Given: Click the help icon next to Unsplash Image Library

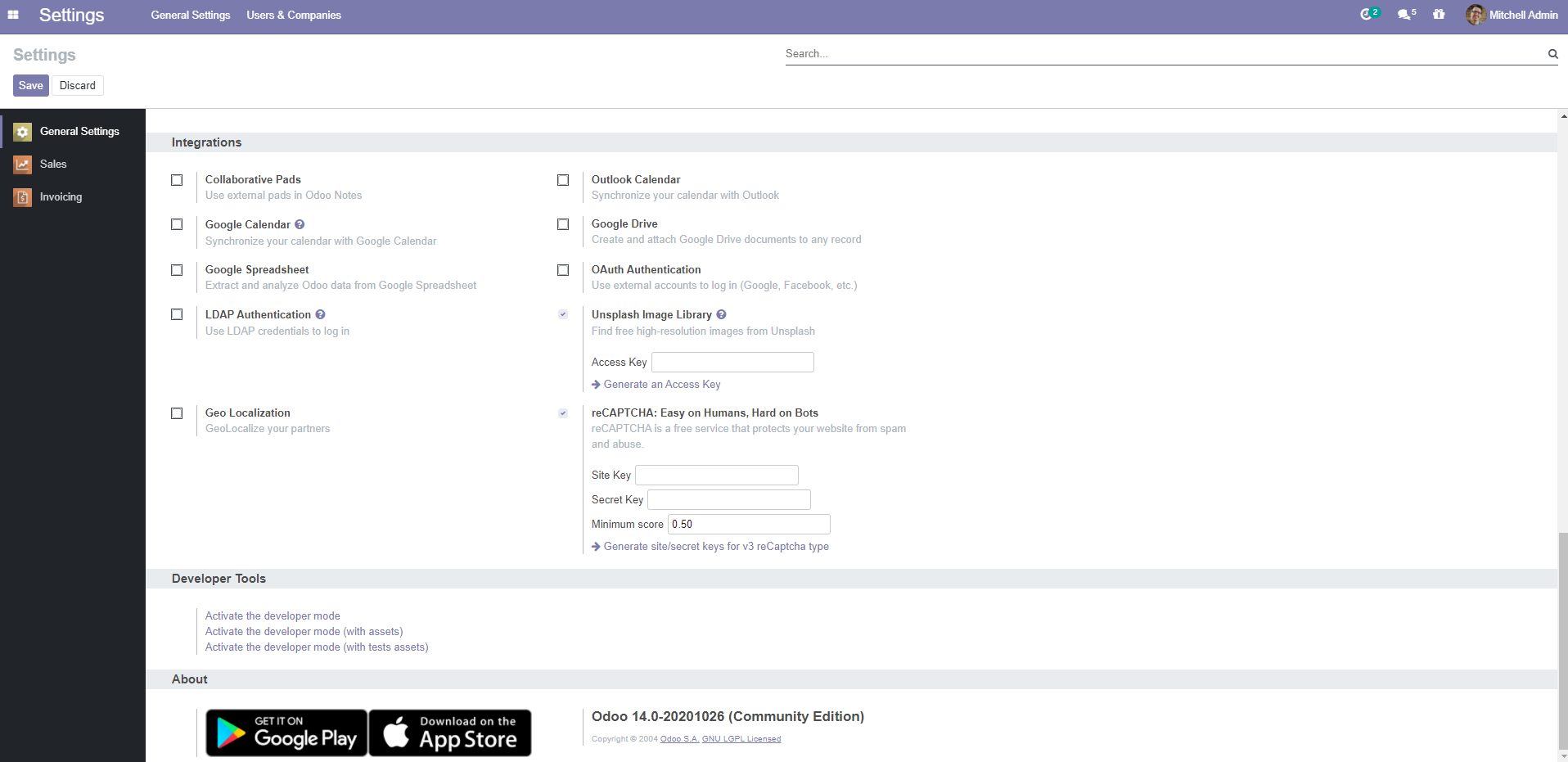Looking at the screenshot, I should [721, 314].
